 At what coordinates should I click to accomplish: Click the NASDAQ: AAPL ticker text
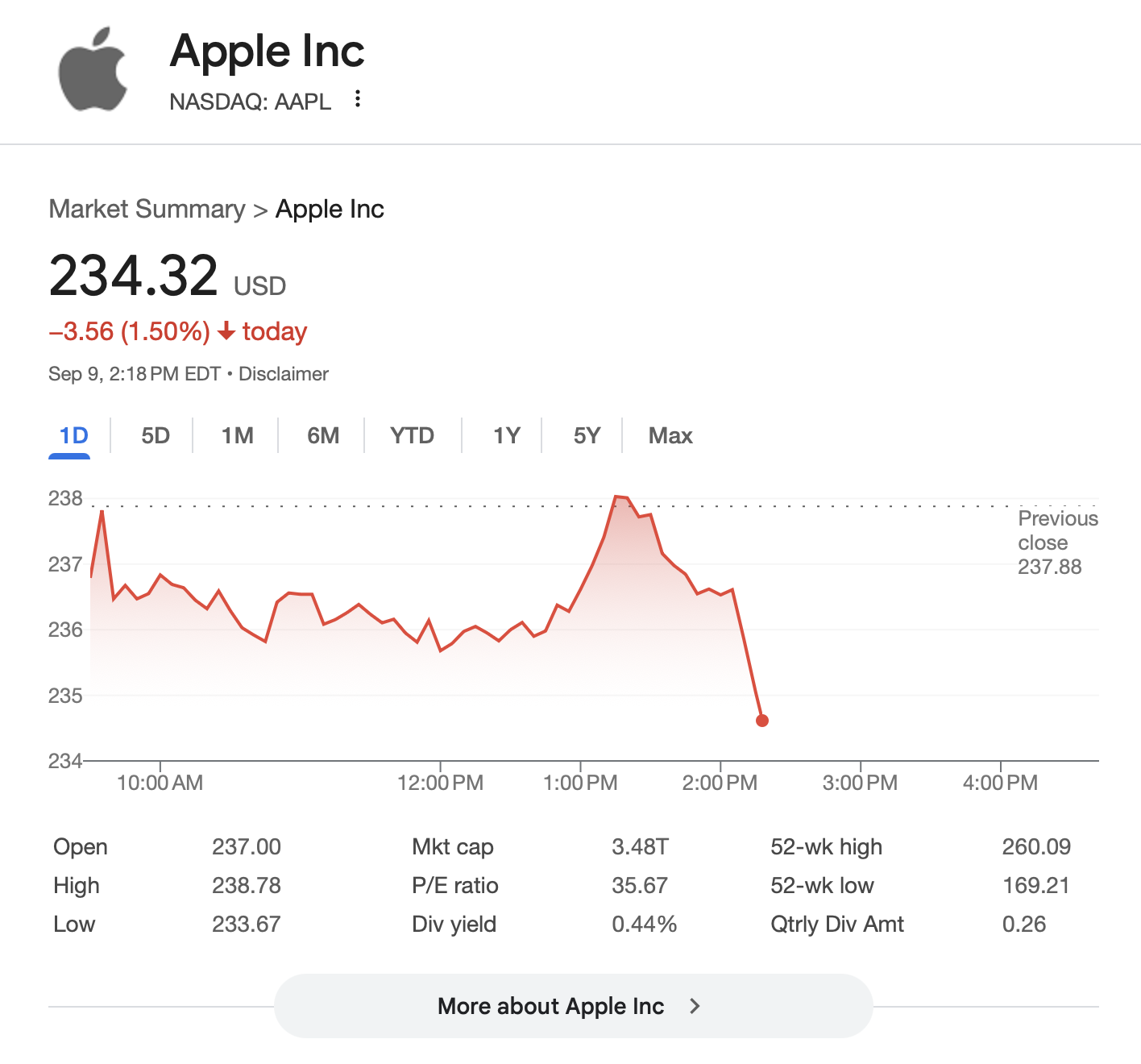coord(250,102)
